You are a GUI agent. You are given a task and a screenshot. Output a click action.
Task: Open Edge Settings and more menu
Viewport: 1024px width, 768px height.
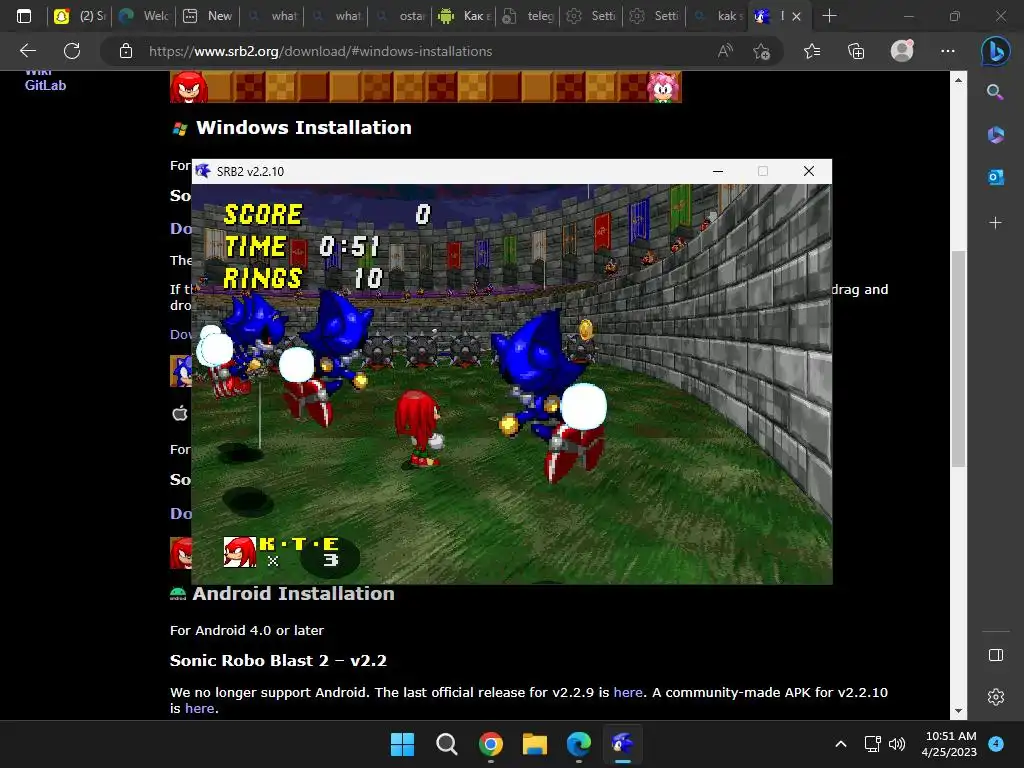pos(948,51)
